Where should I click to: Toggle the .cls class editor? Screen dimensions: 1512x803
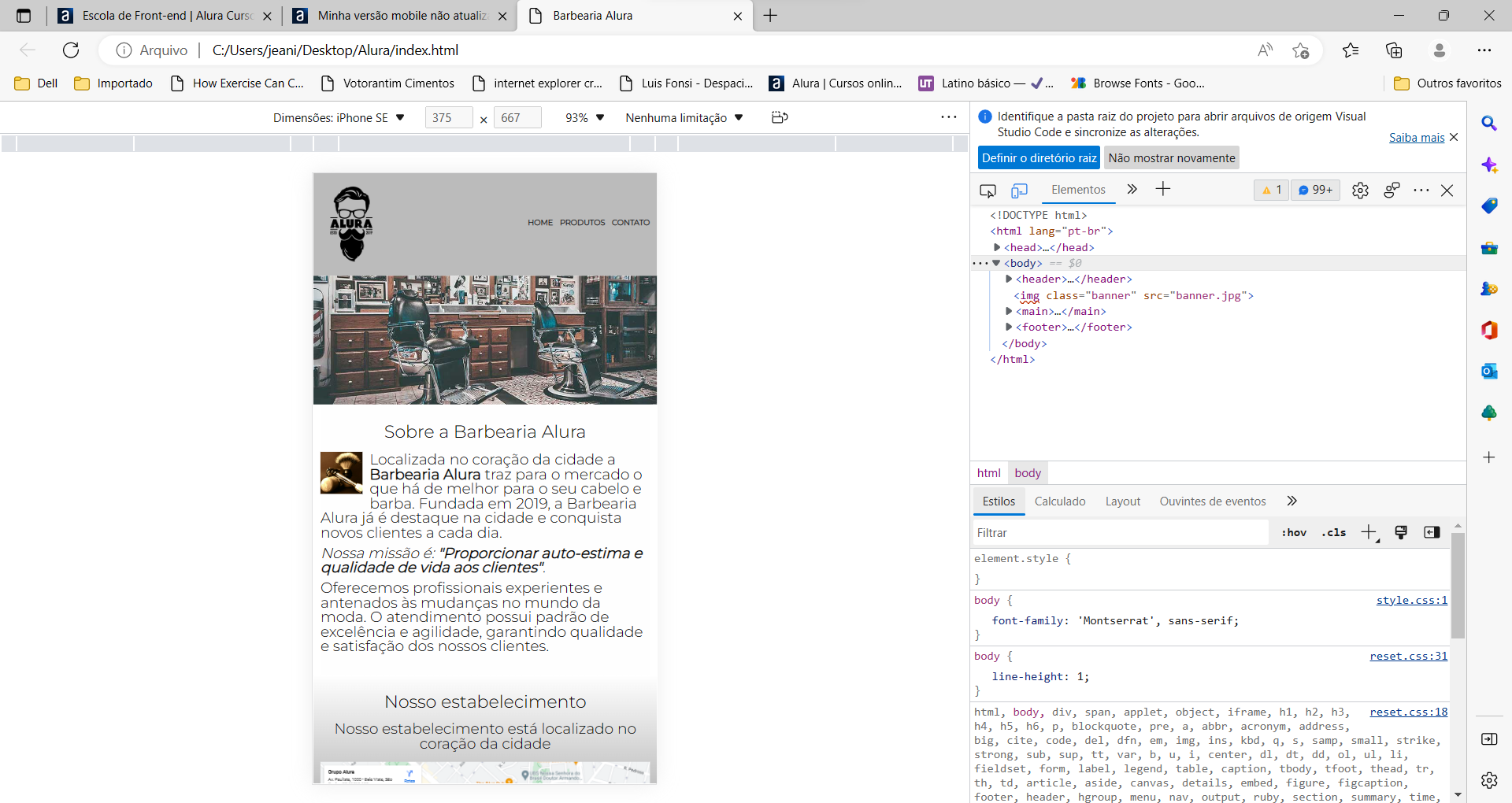pos(1334,533)
